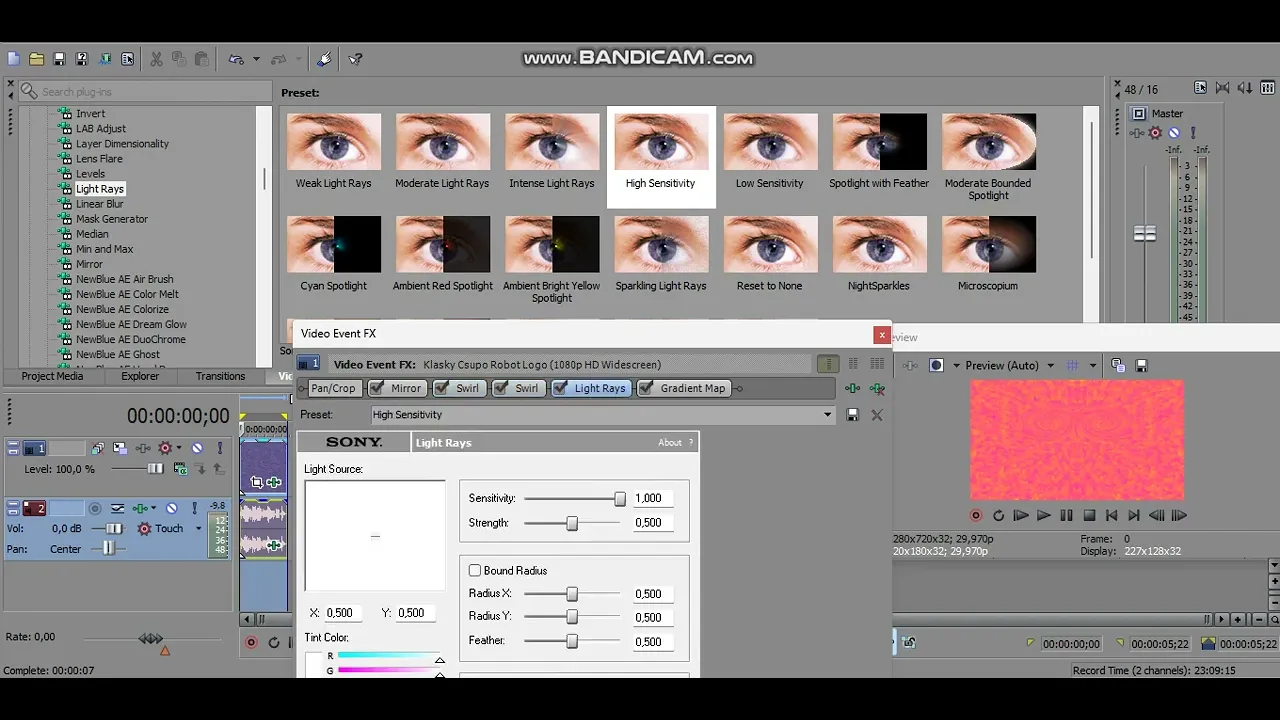
Task: Delete the current Light Rays preset
Action: [877, 414]
